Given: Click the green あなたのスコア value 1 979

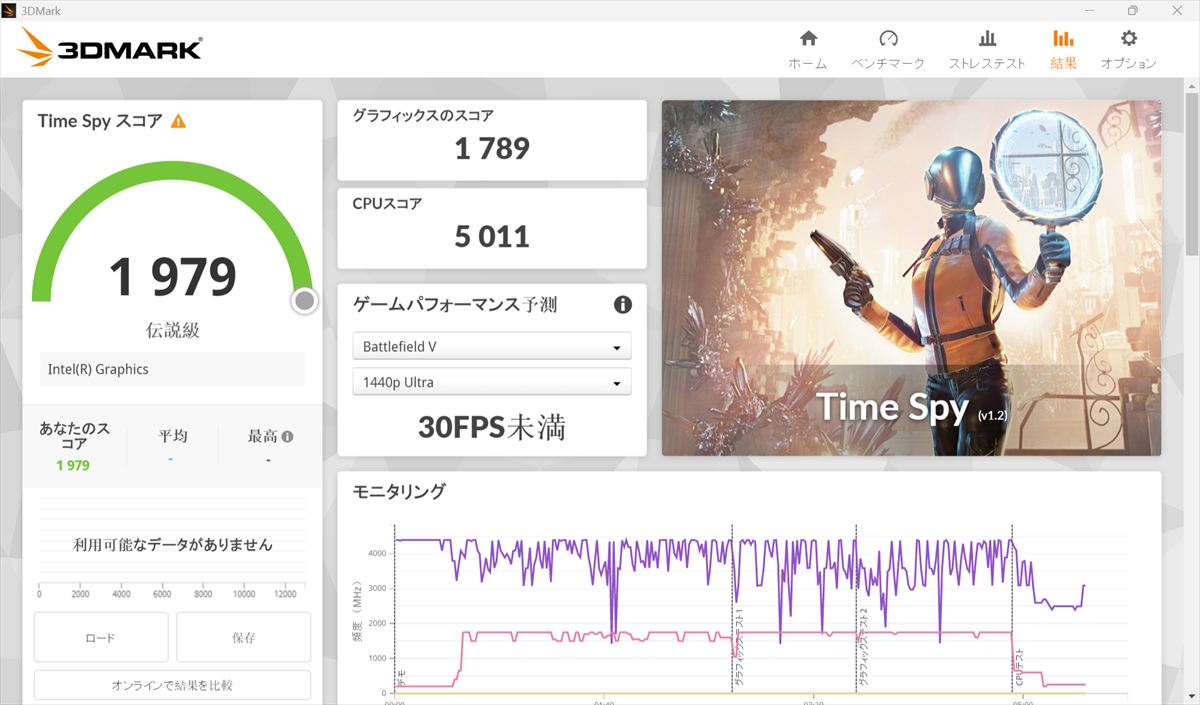Looking at the screenshot, I should click(x=73, y=465).
